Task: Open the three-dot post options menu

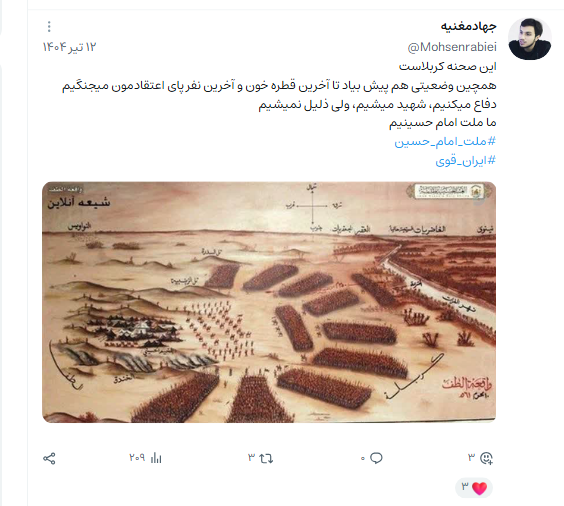Action: coord(49,26)
